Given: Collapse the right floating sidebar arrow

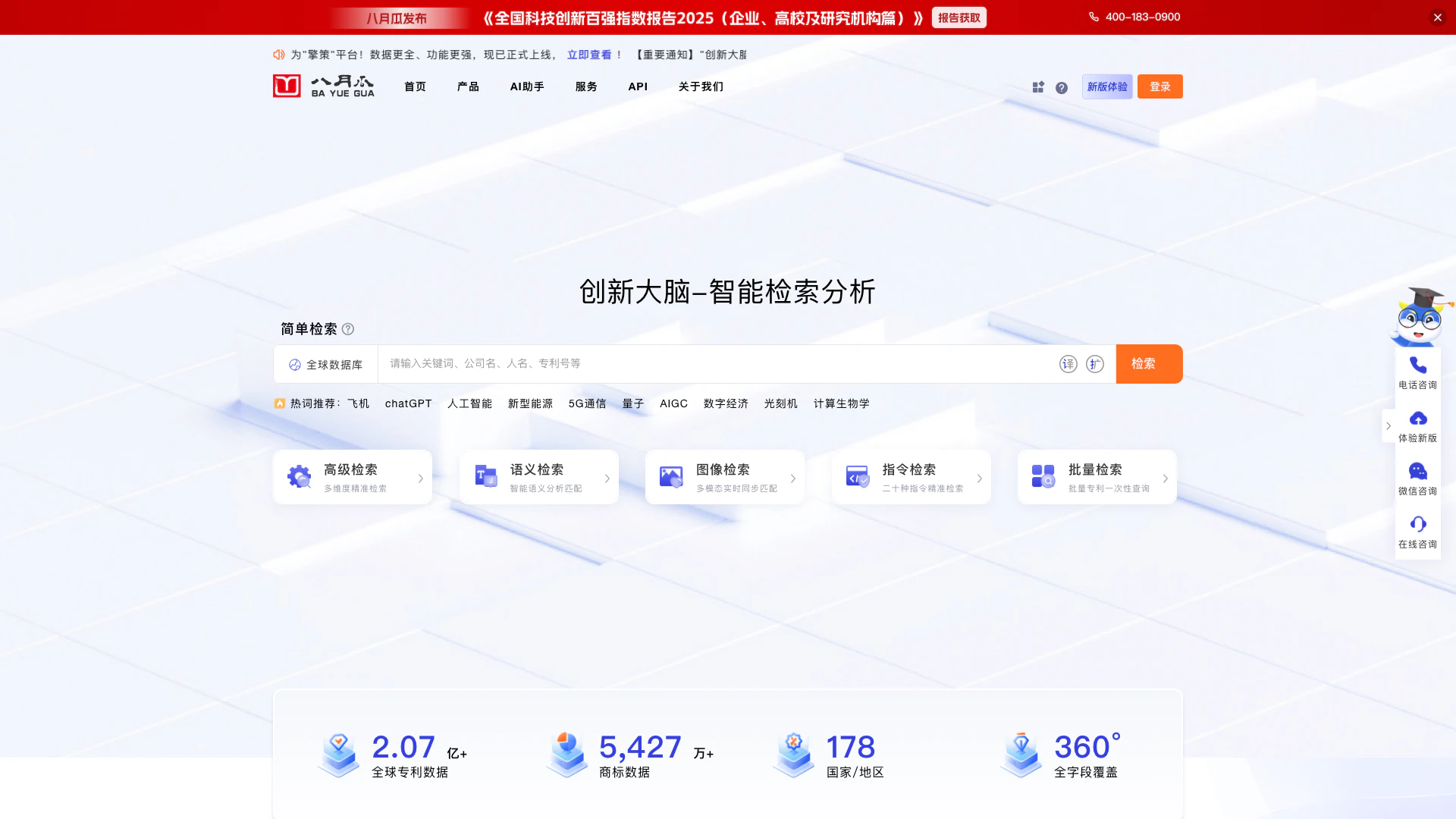Looking at the screenshot, I should pos(1389,426).
